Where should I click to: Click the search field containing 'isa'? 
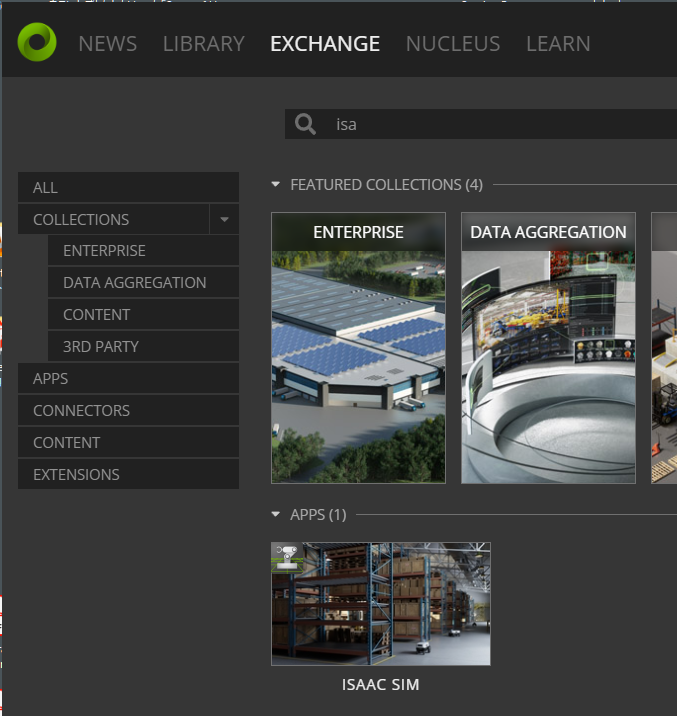point(481,124)
